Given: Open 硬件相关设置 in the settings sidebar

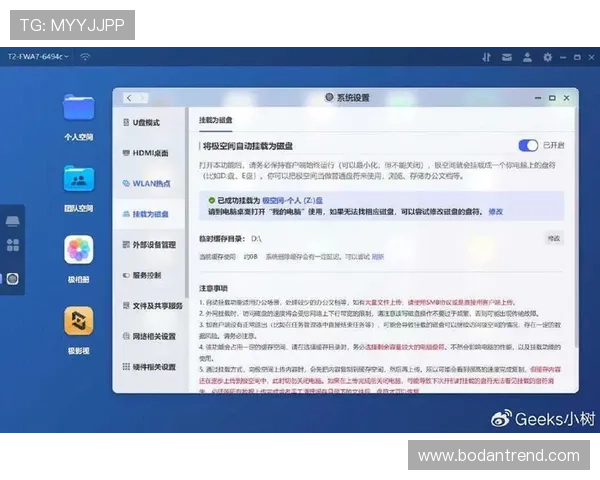Looking at the screenshot, I should coord(150,367).
